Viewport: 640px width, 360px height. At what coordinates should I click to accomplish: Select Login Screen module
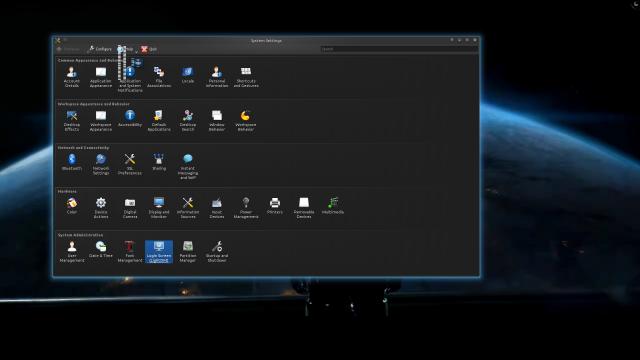point(159,252)
